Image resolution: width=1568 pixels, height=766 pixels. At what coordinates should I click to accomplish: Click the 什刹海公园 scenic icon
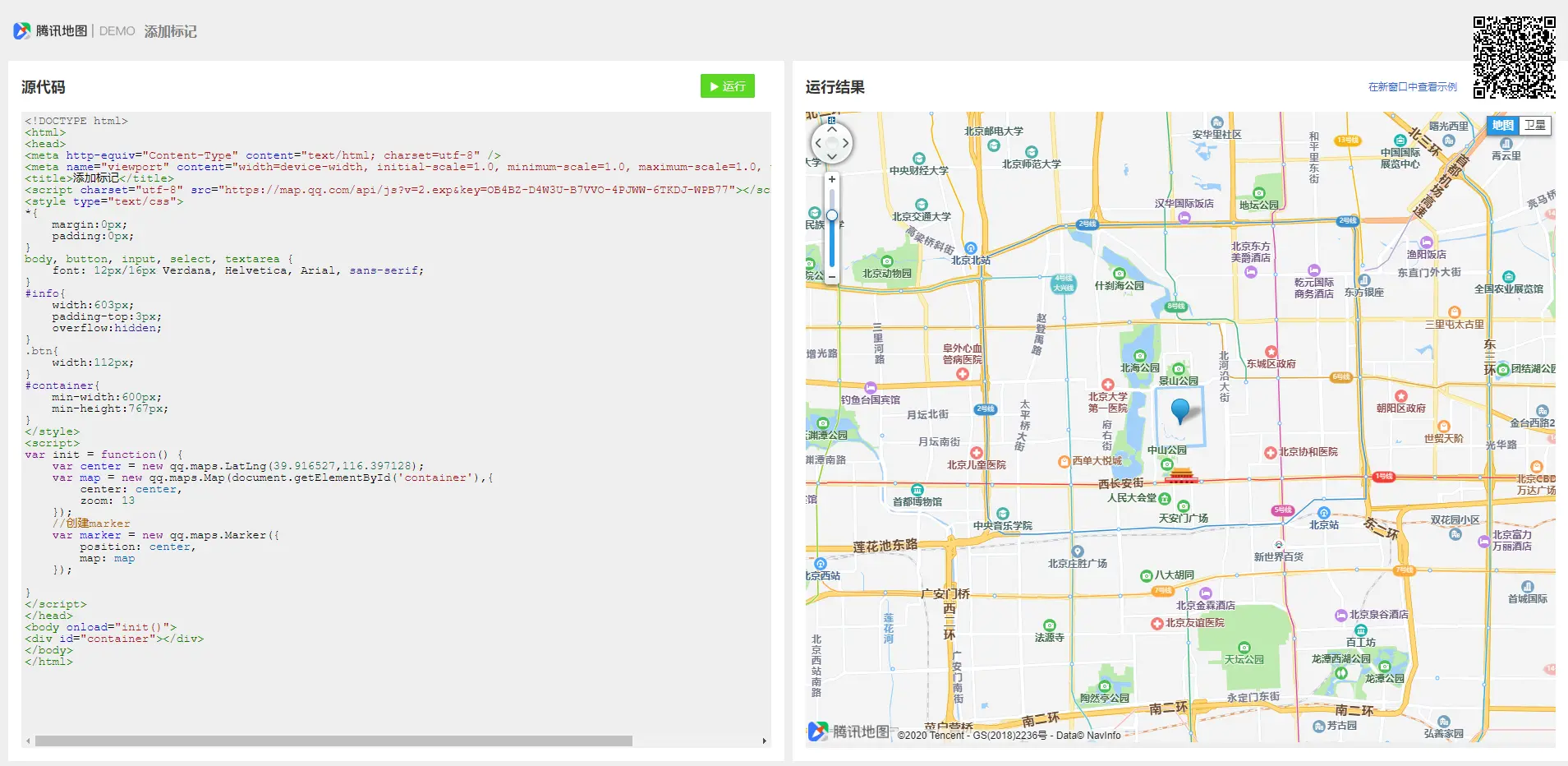[1119, 274]
